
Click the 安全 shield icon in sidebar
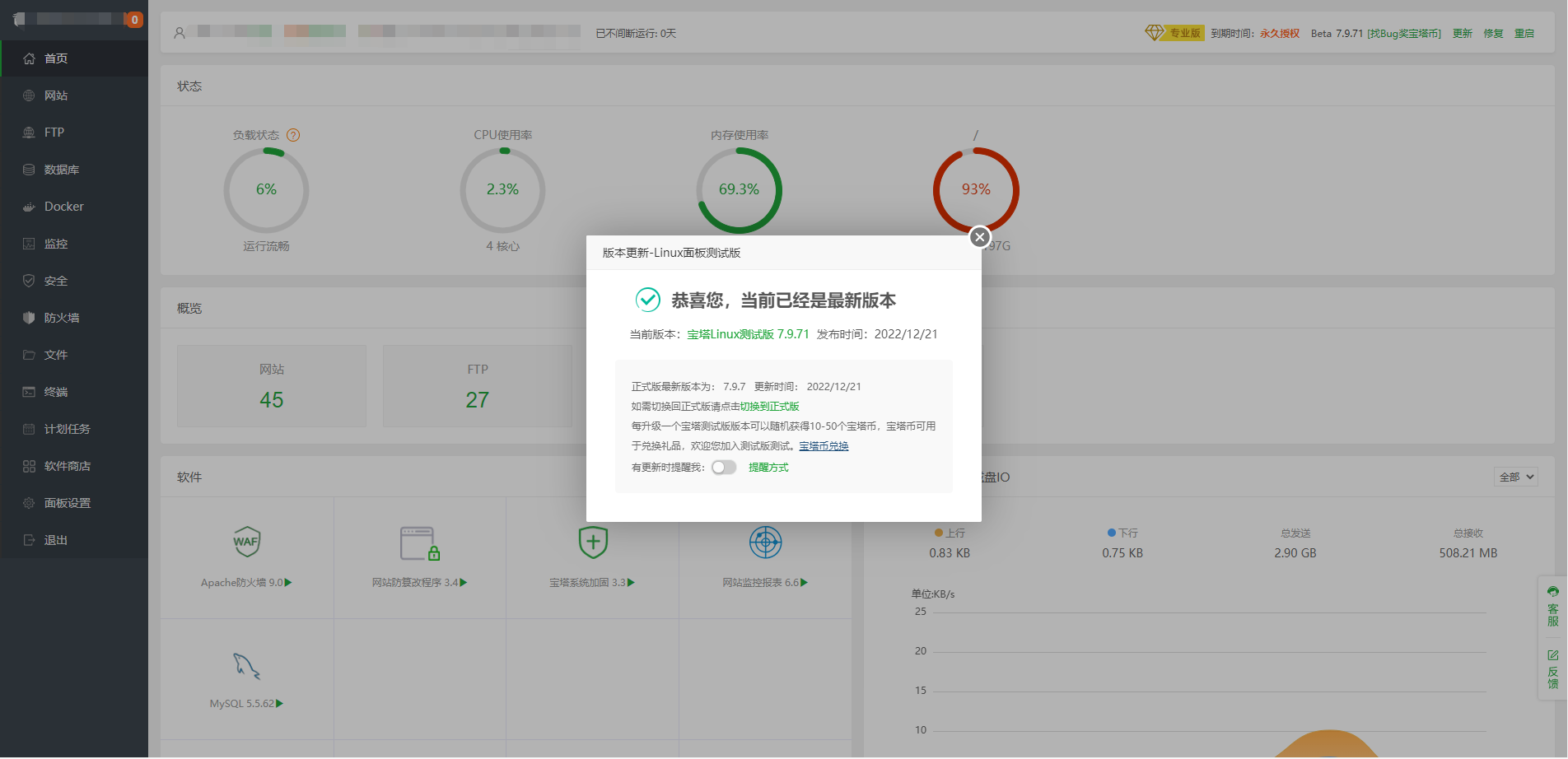coord(29,281)
